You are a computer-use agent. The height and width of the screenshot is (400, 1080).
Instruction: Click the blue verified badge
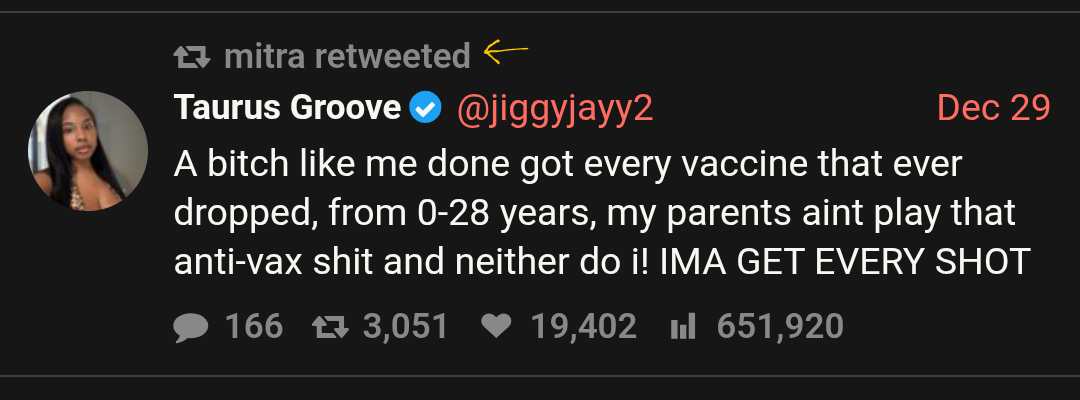click(x=427, y=108)
